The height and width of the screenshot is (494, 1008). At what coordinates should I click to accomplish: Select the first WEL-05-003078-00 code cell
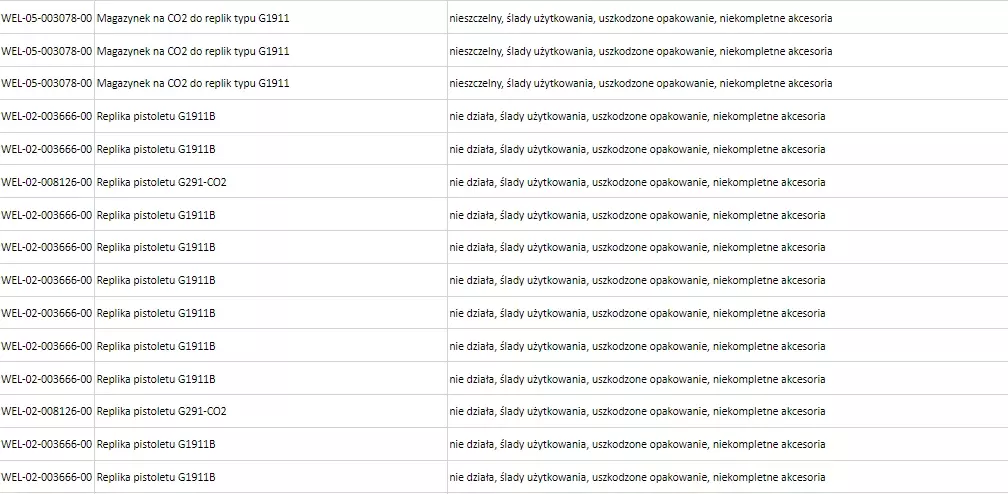click(47, 18)
